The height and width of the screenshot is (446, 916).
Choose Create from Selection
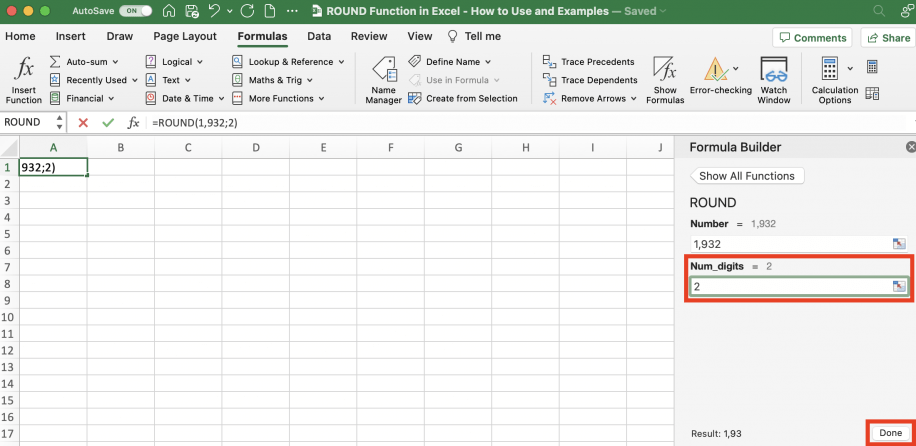pyautogui.click(x=463, y=98)
